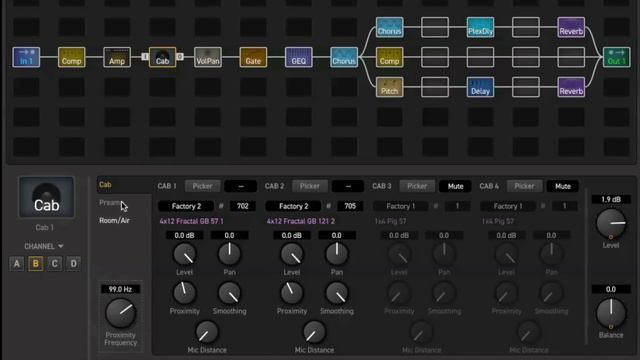This screenshot has width=640, height=360.
Task: Open the CAB 1 Picker
Action: point(202,186)
